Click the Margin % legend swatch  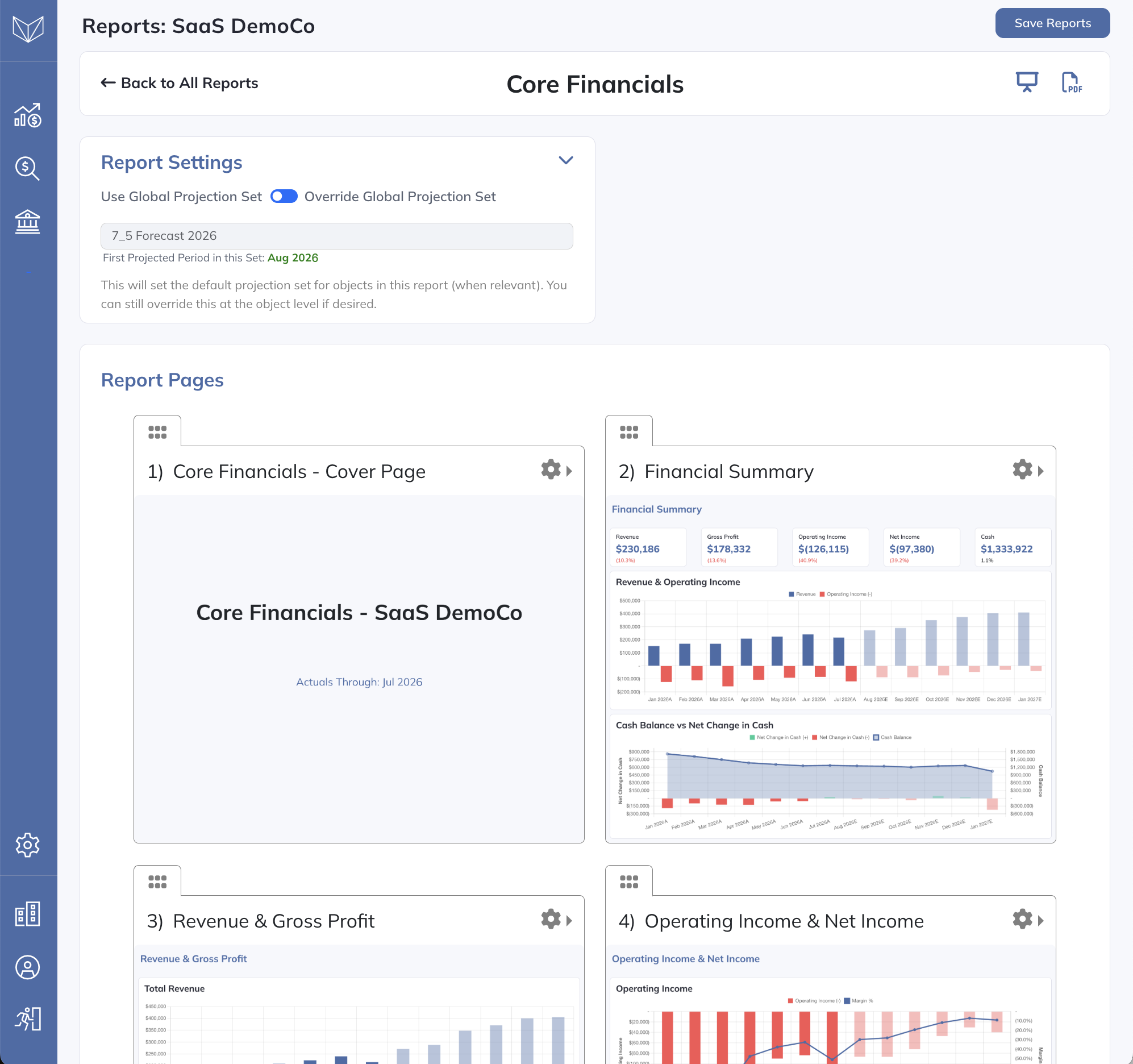pos(847,1001)
